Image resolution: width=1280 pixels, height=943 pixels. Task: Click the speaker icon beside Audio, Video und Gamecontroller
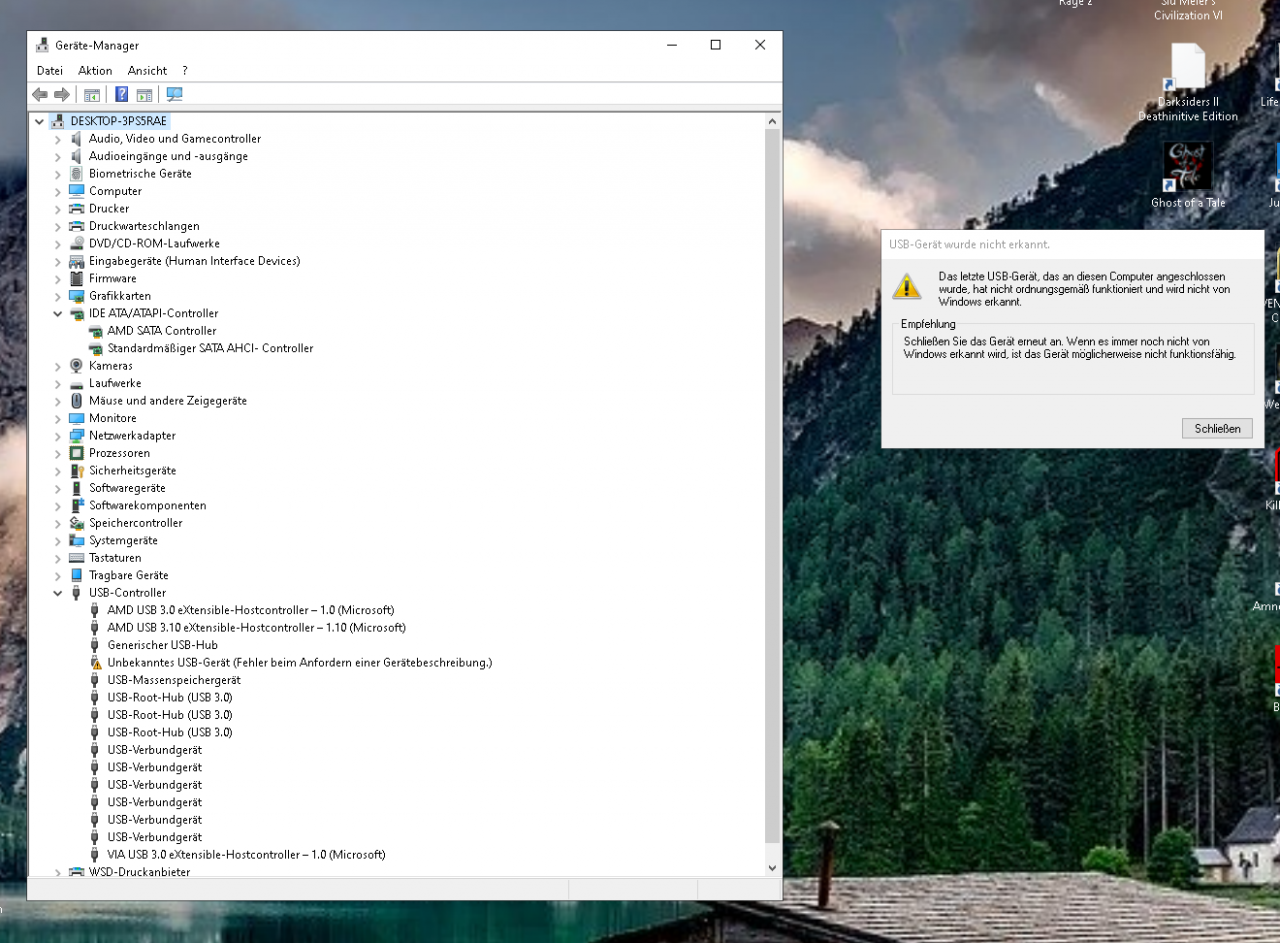pos(77,139)
